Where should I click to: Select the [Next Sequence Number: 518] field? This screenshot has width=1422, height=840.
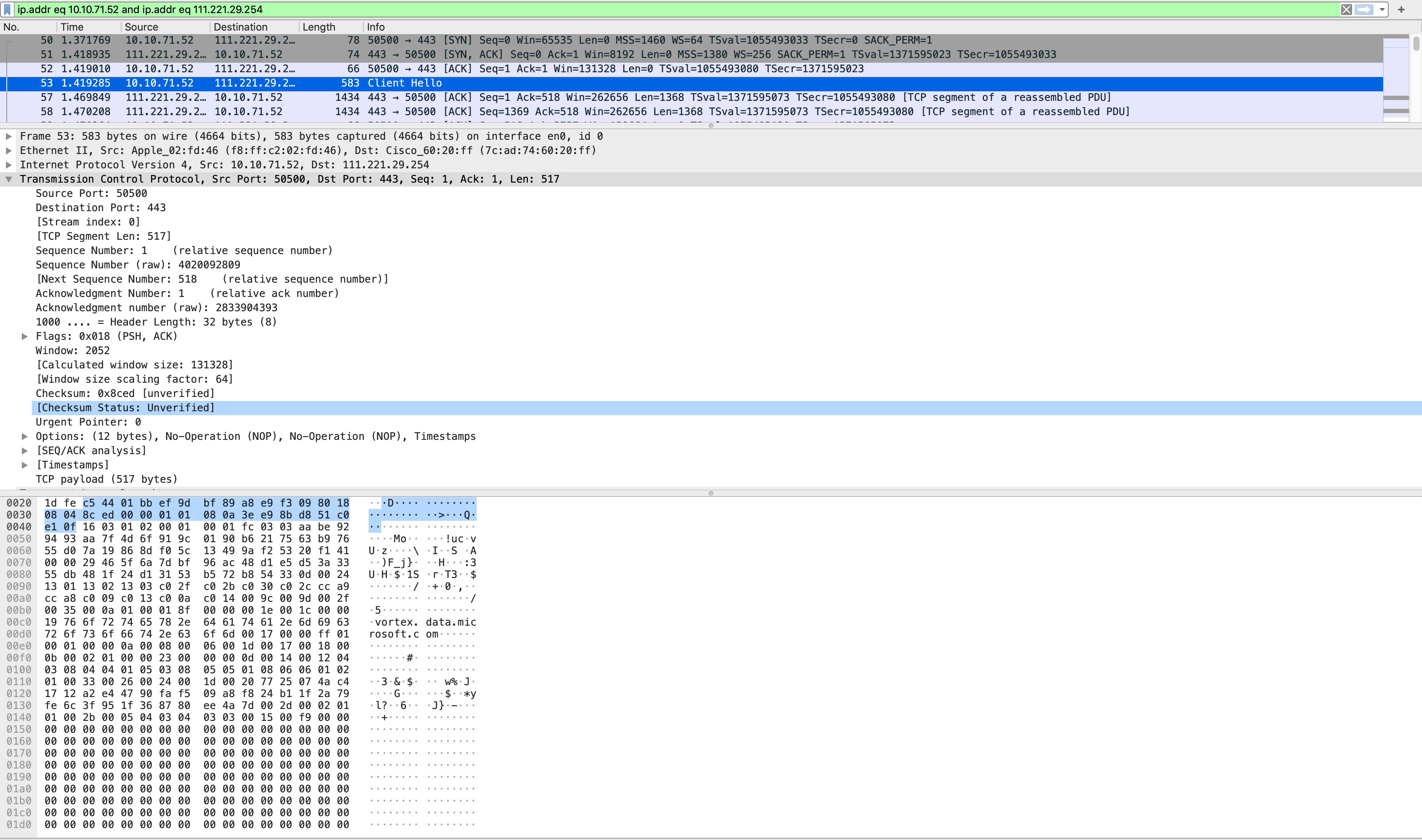[213, 279]
